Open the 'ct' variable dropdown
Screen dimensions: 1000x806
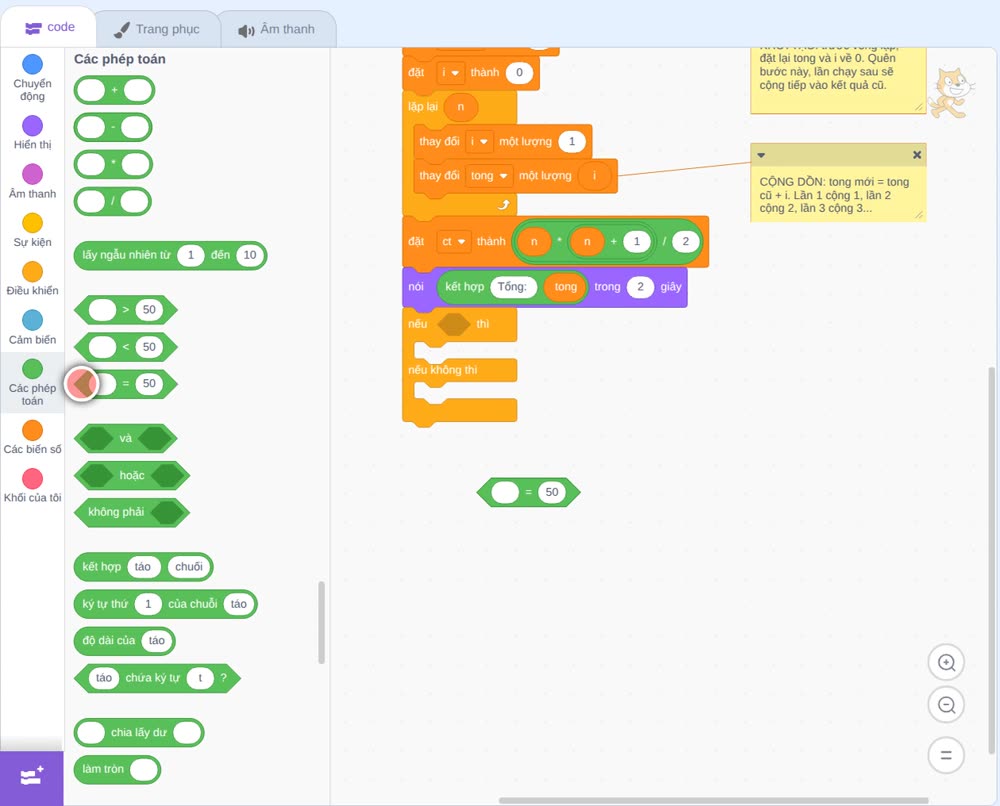(x=453, y=242)
